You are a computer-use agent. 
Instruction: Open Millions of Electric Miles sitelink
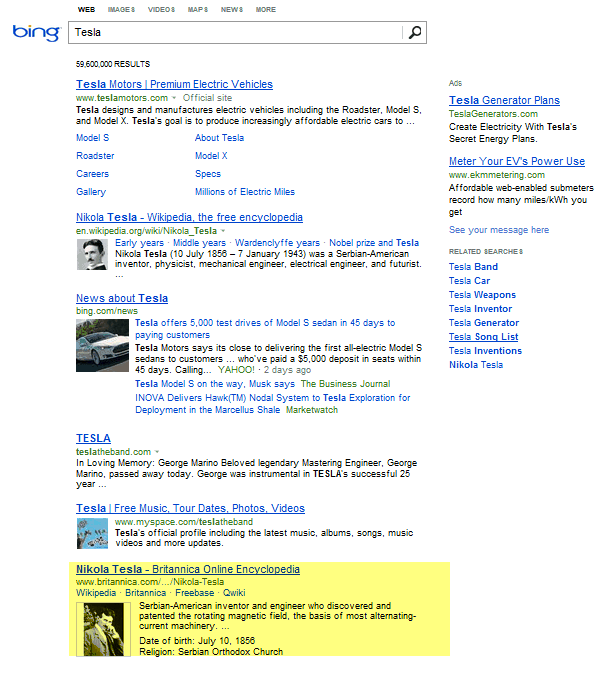point(245,192)
